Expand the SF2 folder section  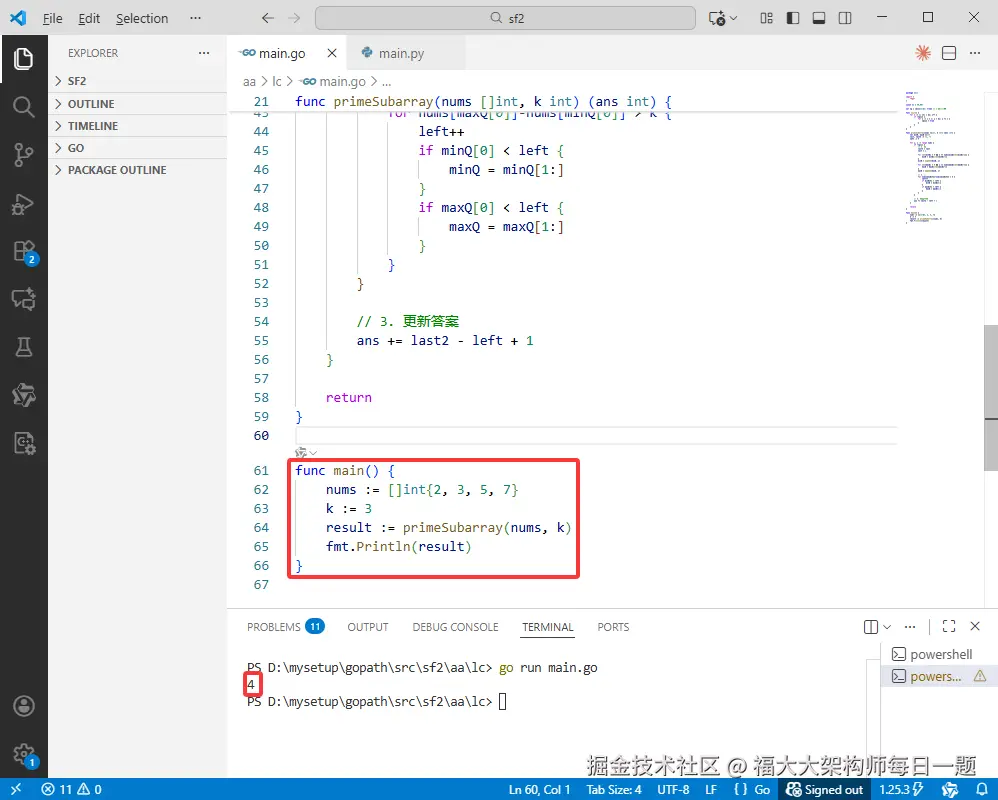137,81
